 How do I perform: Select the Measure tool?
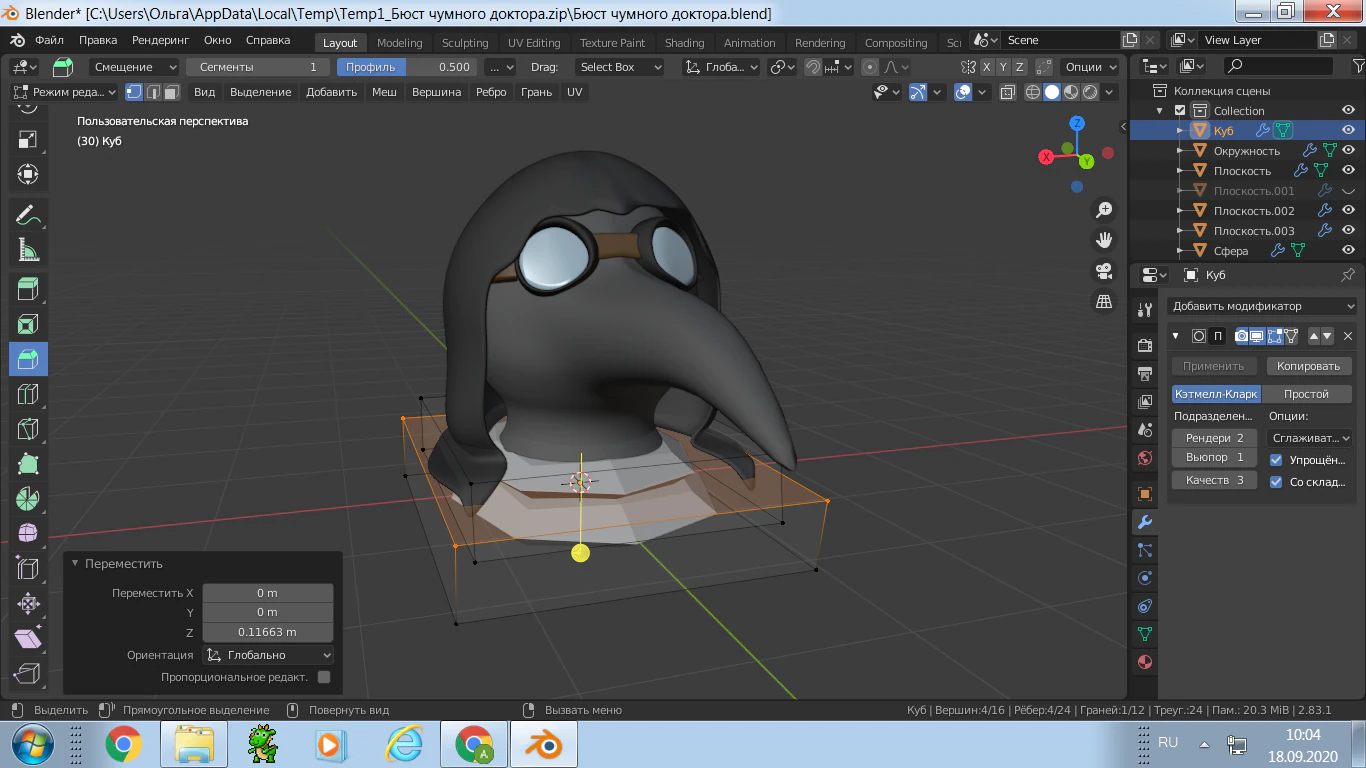(x=28, y=251)
